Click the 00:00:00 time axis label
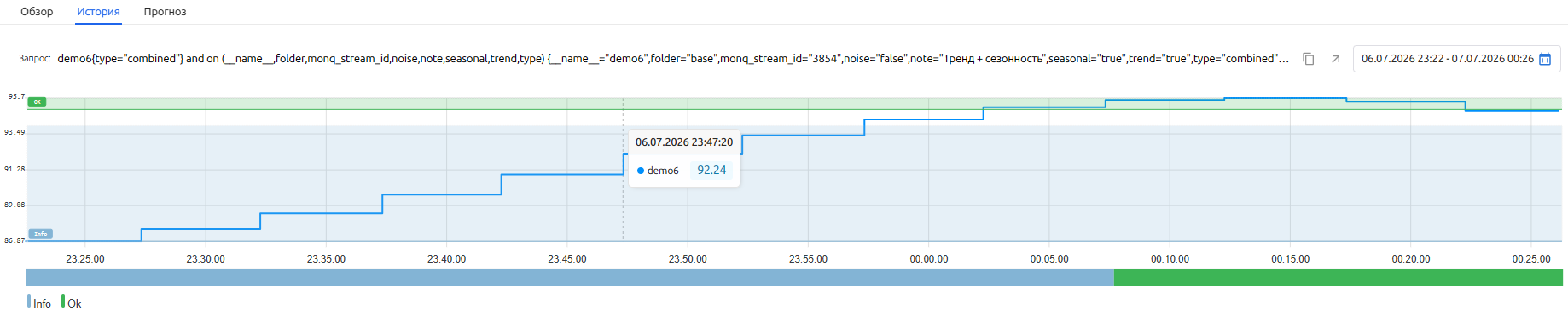Viewport: 1568px width, 318px height. tap(929, 259)
